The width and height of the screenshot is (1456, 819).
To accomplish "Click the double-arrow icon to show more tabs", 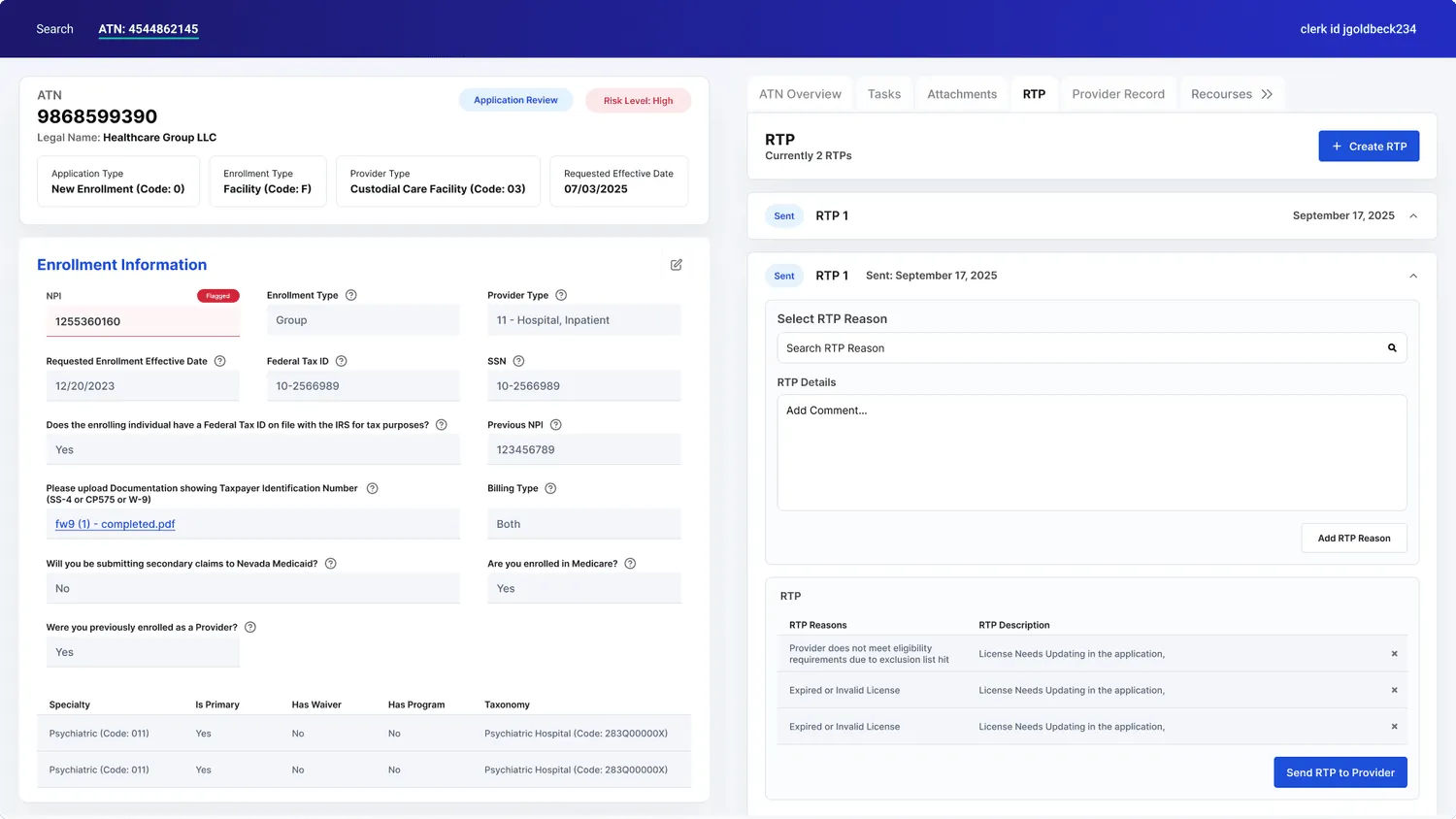I will click(x=1267, y=94).
